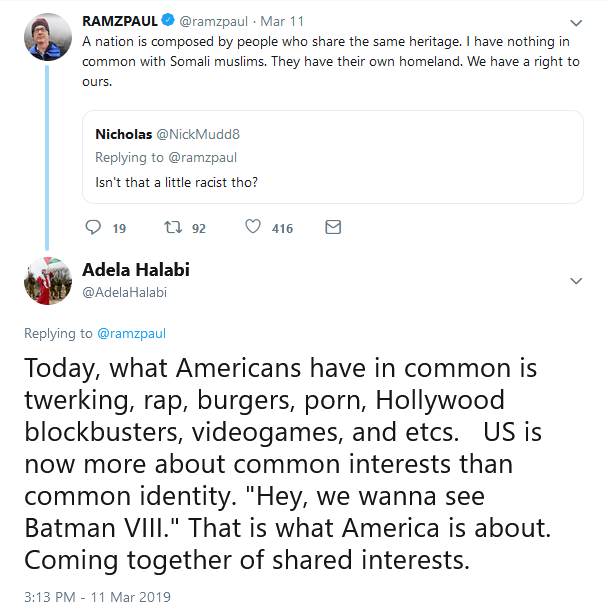
Task: Click the 92 retweets count
Action: coord(198,229)
